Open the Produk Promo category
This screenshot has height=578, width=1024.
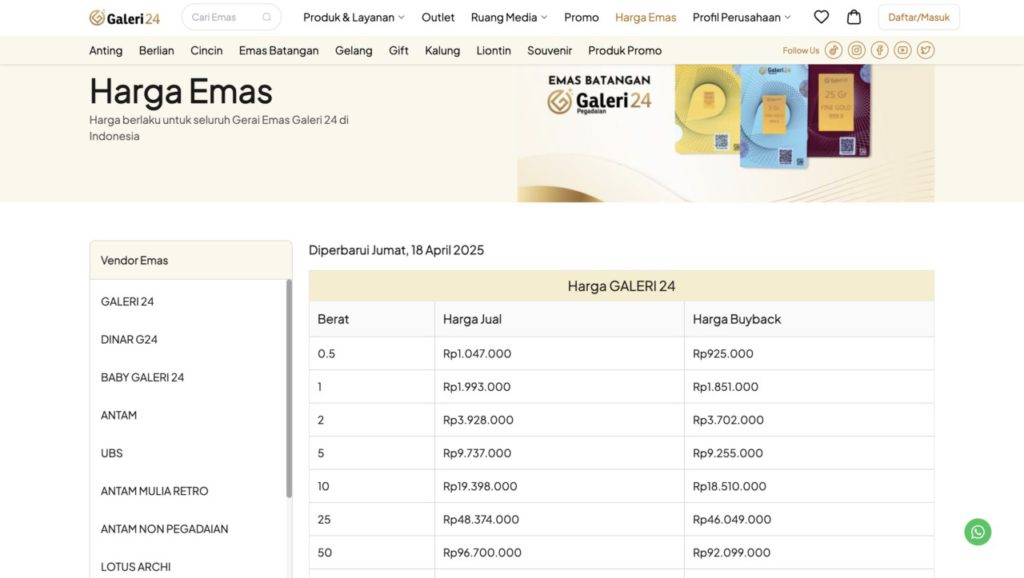[624, 50]
